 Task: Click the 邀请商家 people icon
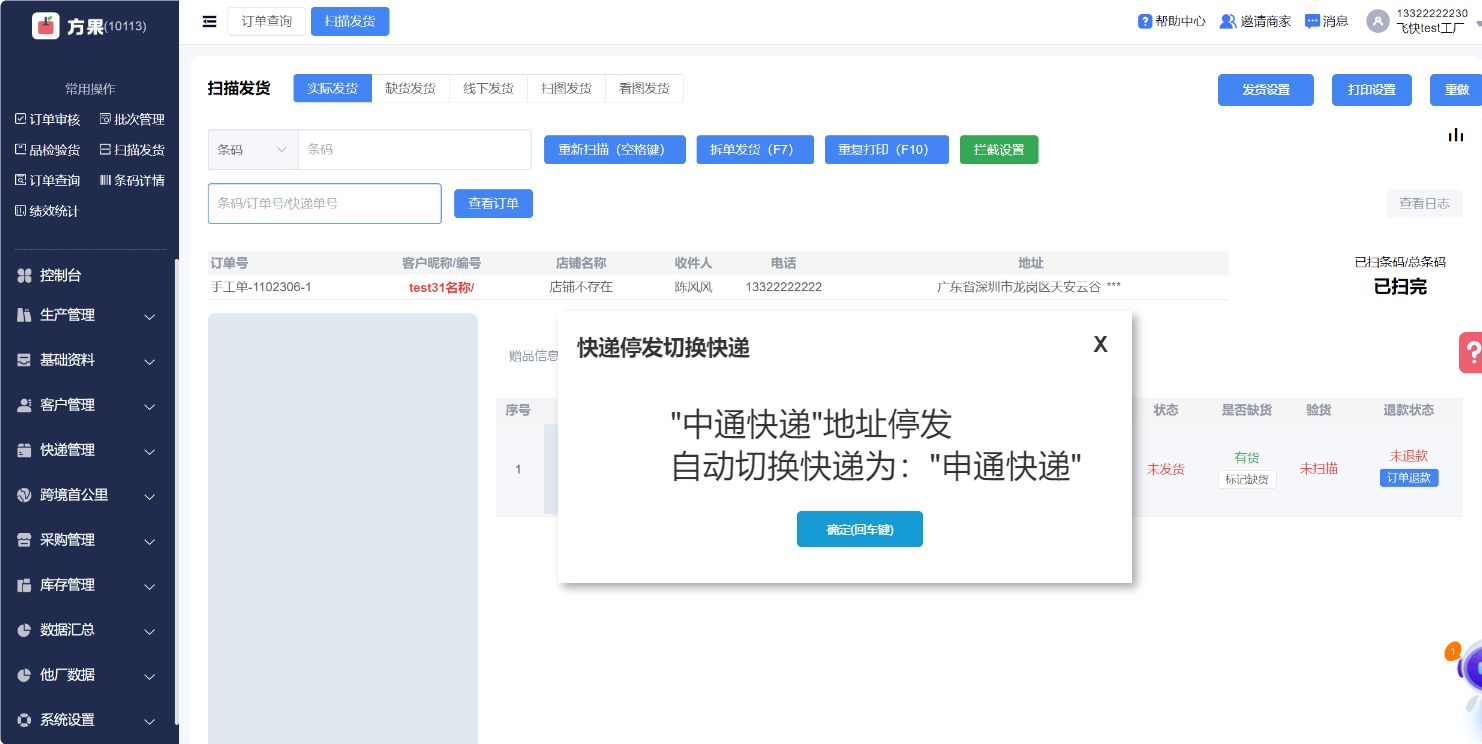point(1228,21)
